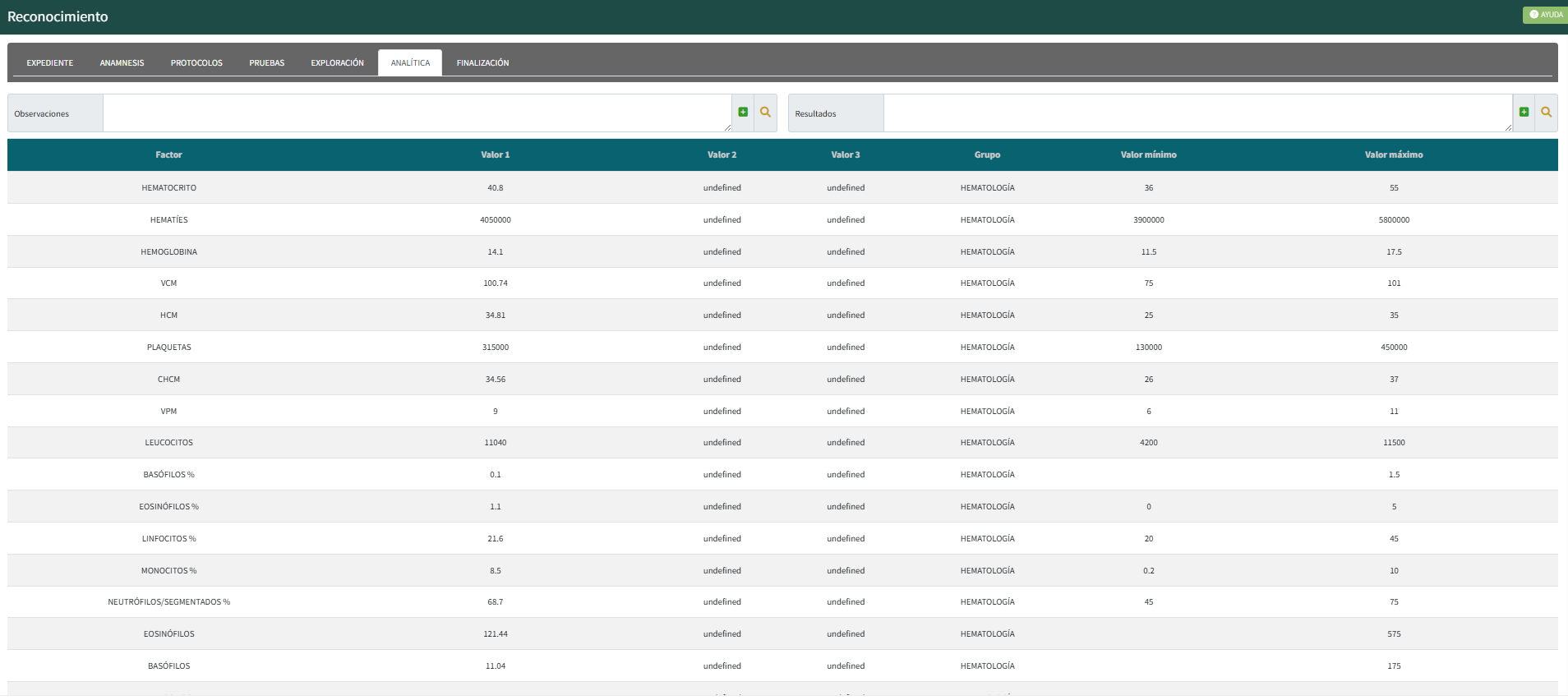Click the minimum value 4200 for LEUCOCITOS
Screen dimensions: 1568x700
coord(1149,443)
